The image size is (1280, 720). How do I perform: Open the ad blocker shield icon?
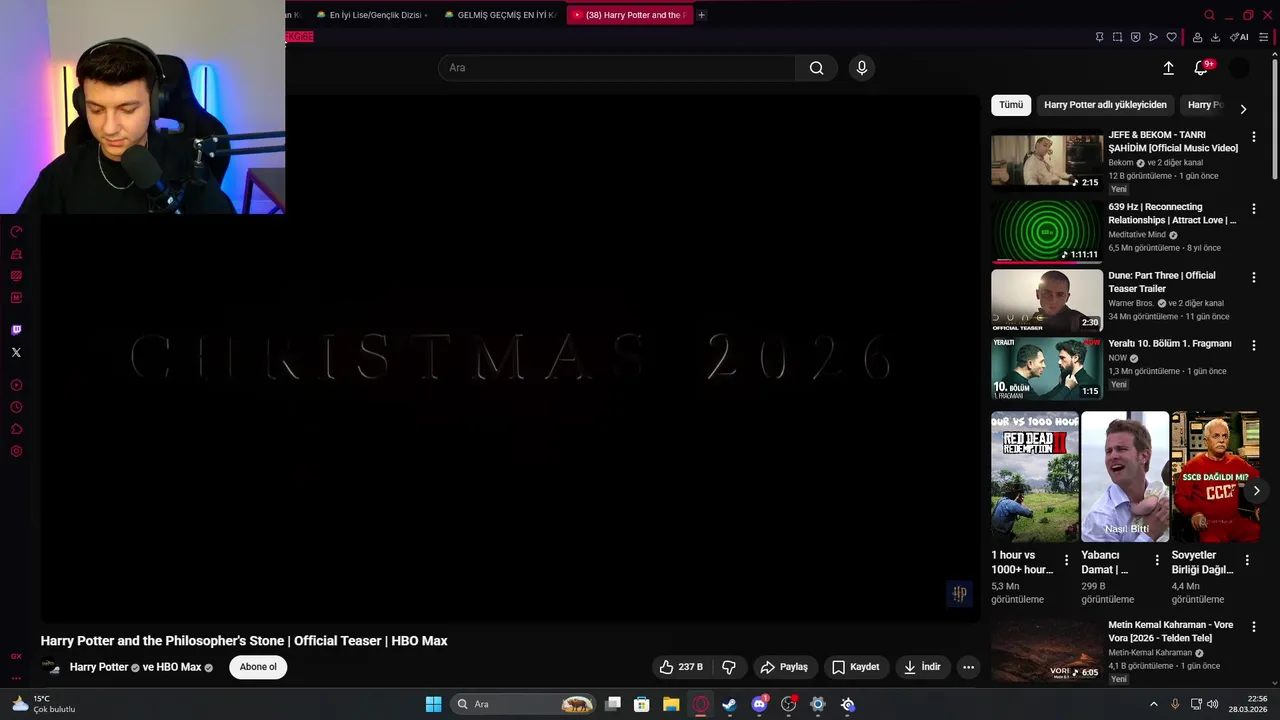[x=1135, y=37]
